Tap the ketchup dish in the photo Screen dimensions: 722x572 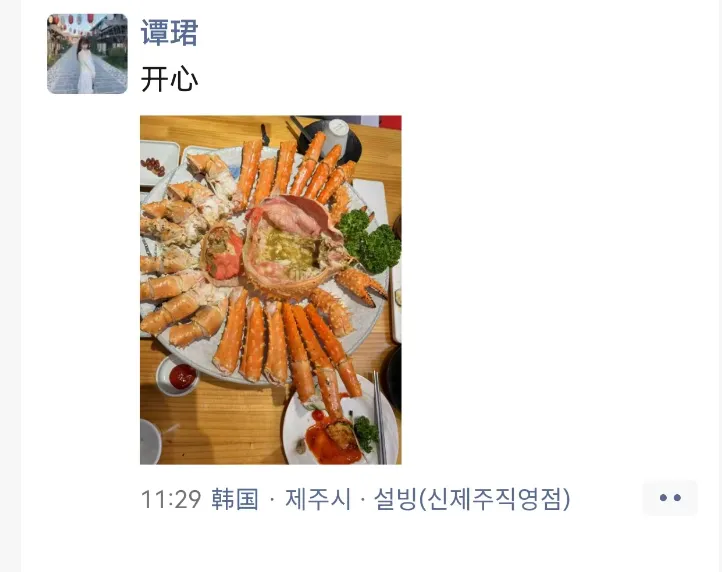178,376
